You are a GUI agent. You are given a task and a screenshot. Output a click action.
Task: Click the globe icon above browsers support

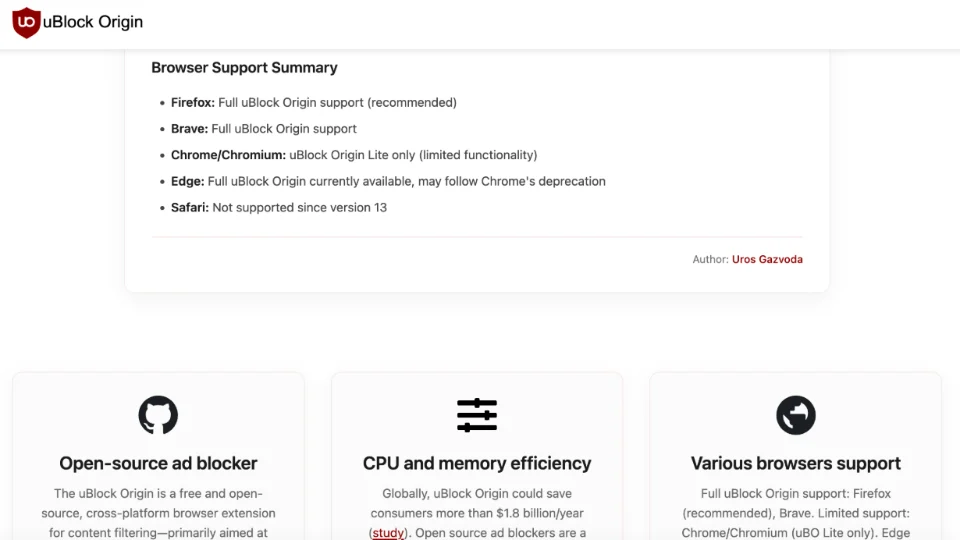click(x=796, y=415)
